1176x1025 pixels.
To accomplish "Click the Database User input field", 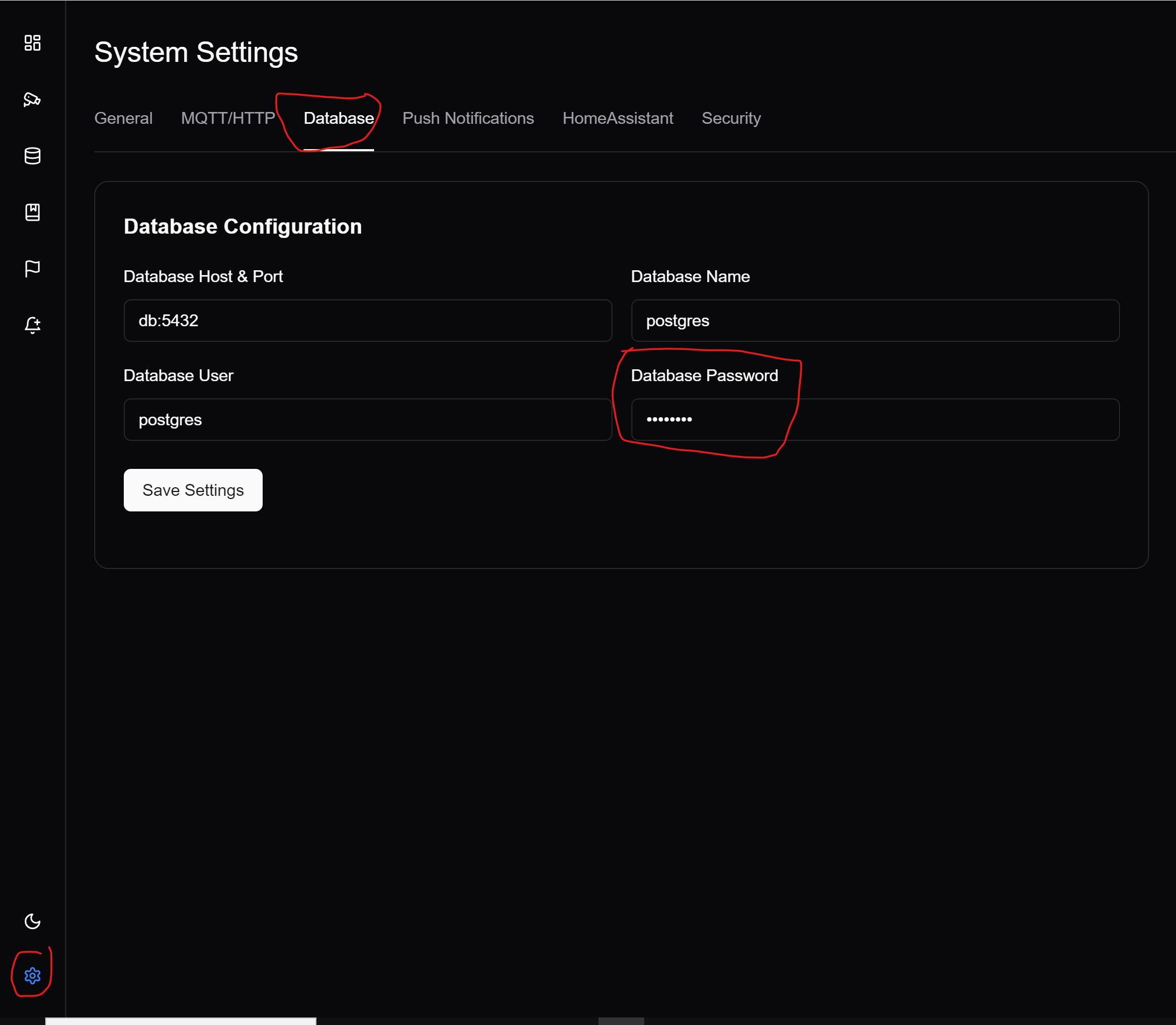I will click(x=368, y=420).
